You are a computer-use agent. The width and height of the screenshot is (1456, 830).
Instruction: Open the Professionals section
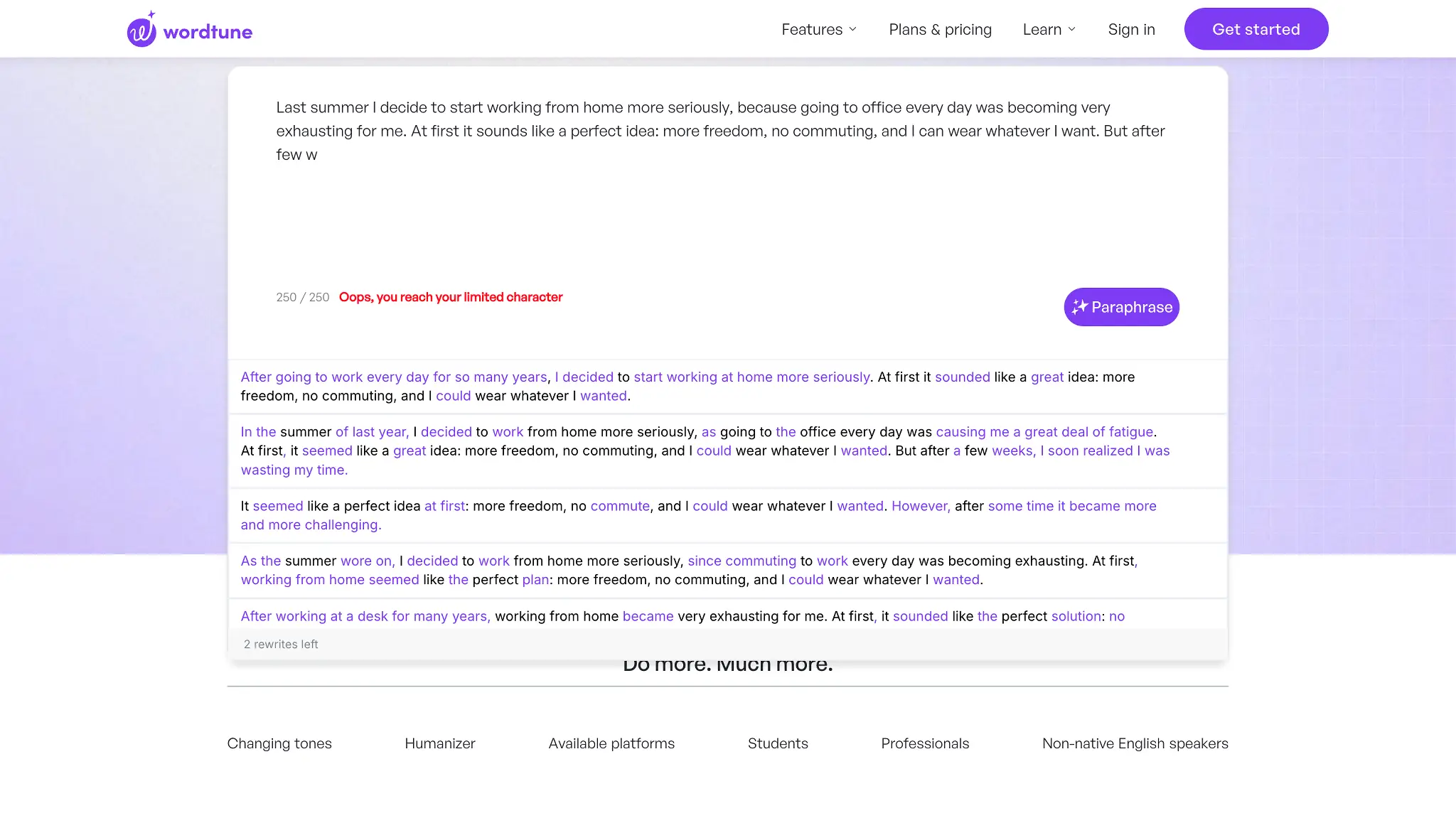tap(924, 743)
